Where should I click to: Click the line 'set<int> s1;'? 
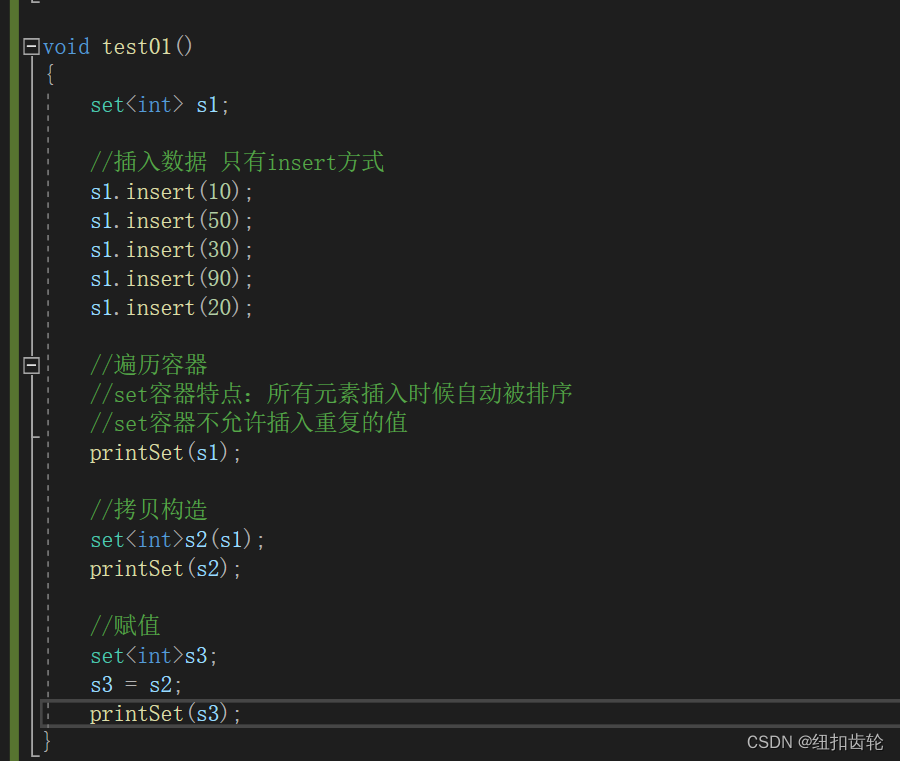(160, 105)
